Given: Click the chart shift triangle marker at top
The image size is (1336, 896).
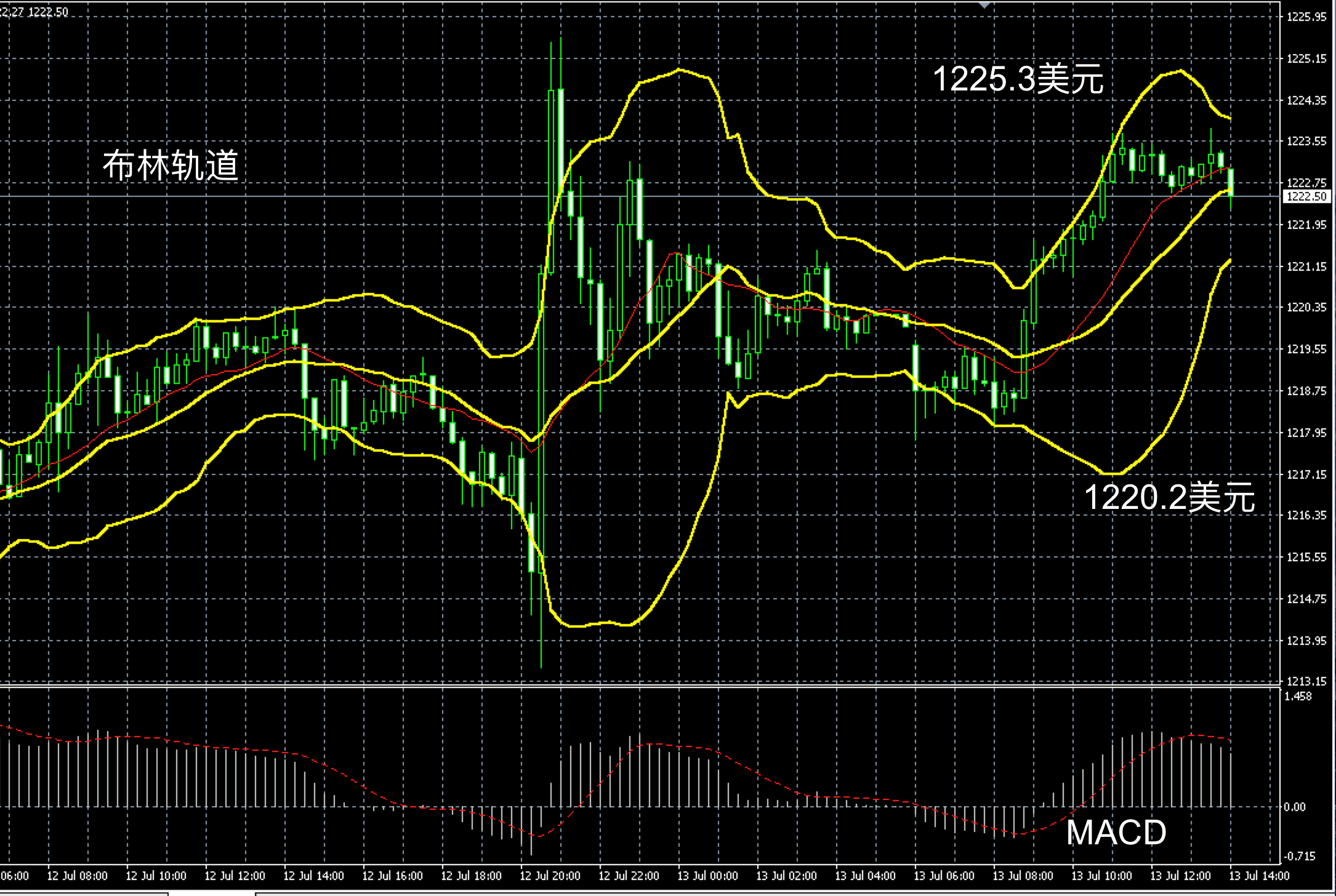Looking at the screenshot, I should [x=984, y=5].
